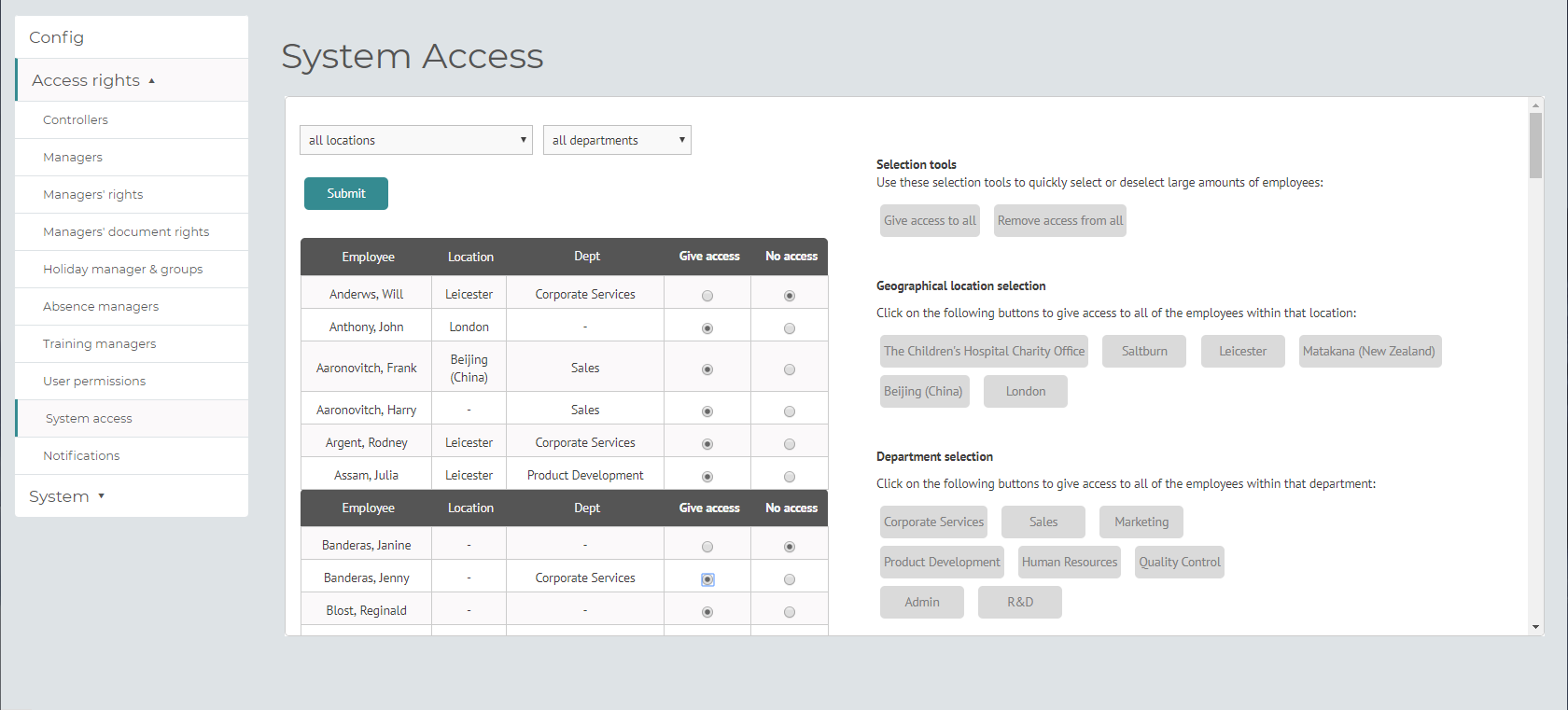Open Config in the sidebar
The height and width of the screenshot is (710, 1568).
[132, 37]
